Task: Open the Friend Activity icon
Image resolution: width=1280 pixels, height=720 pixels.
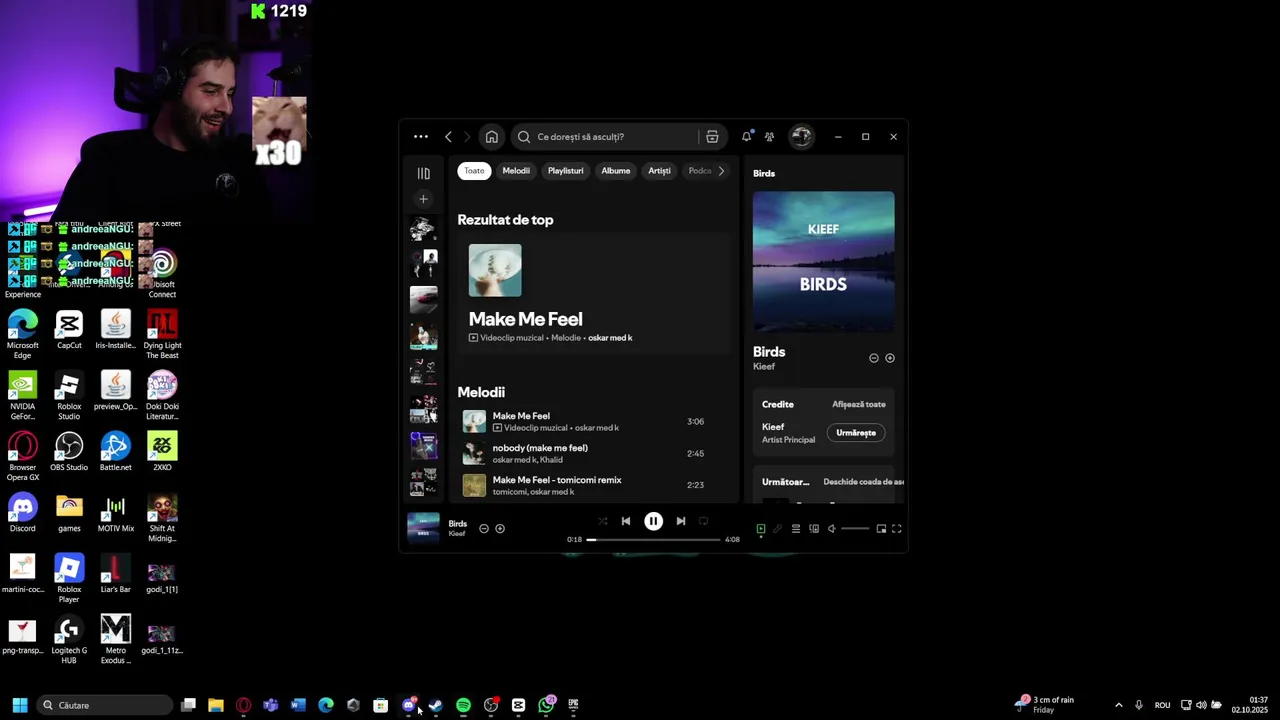Action: tap(769, 137)
